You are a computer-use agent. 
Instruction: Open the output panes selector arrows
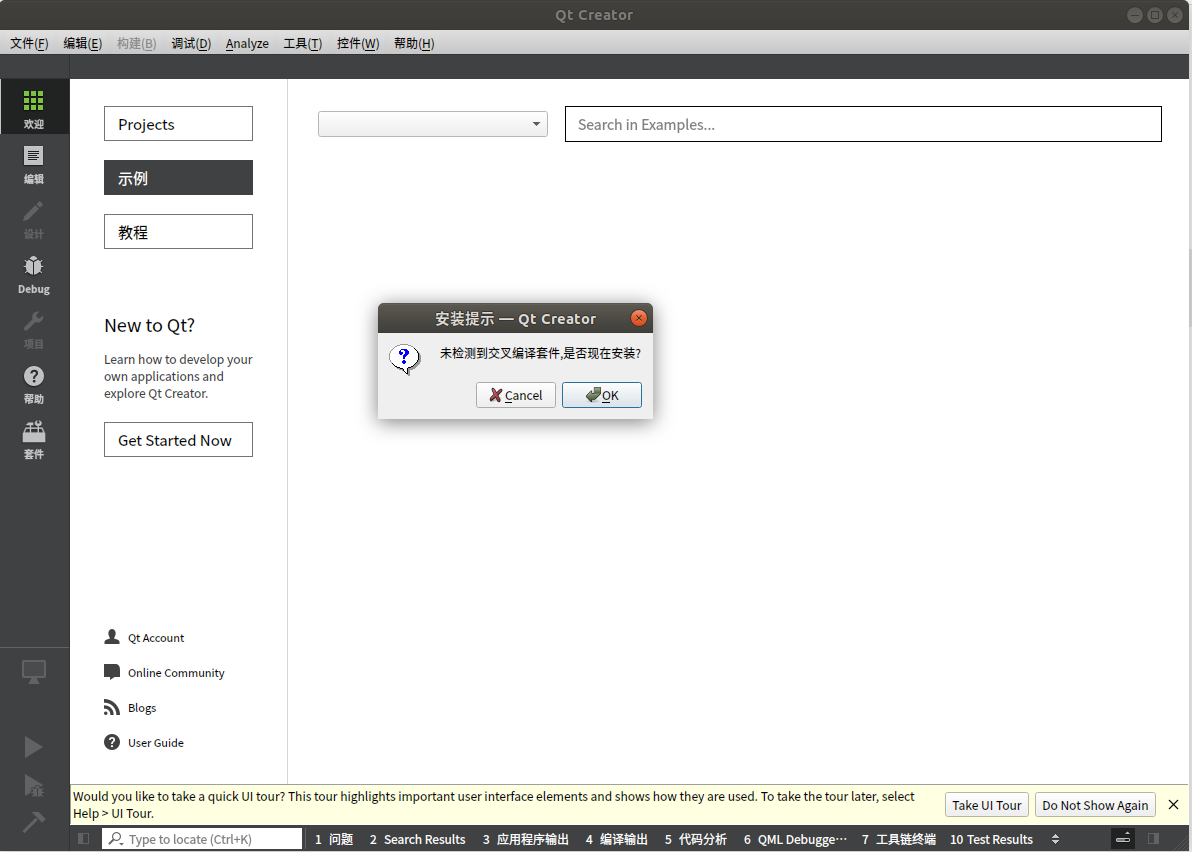pos(1055,839)
